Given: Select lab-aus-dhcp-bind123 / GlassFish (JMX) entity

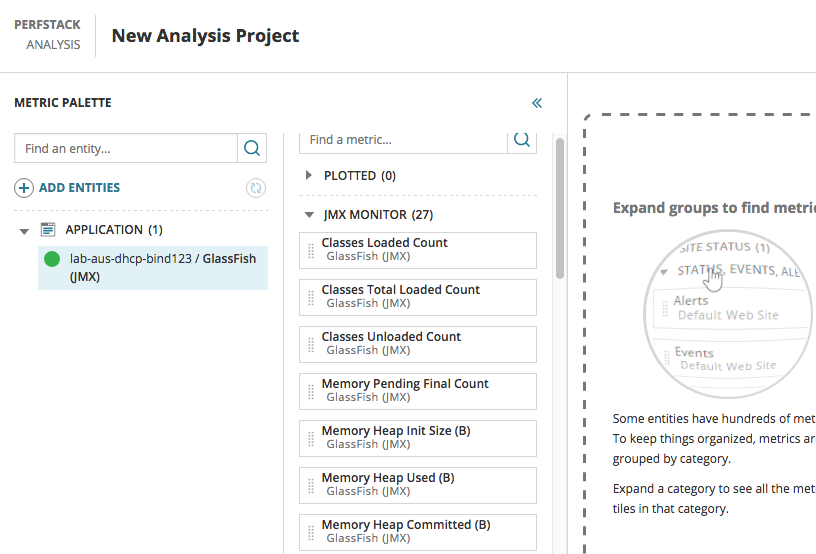Looking at the screenshot, I should pyautogui.click(x=153, y=267).
